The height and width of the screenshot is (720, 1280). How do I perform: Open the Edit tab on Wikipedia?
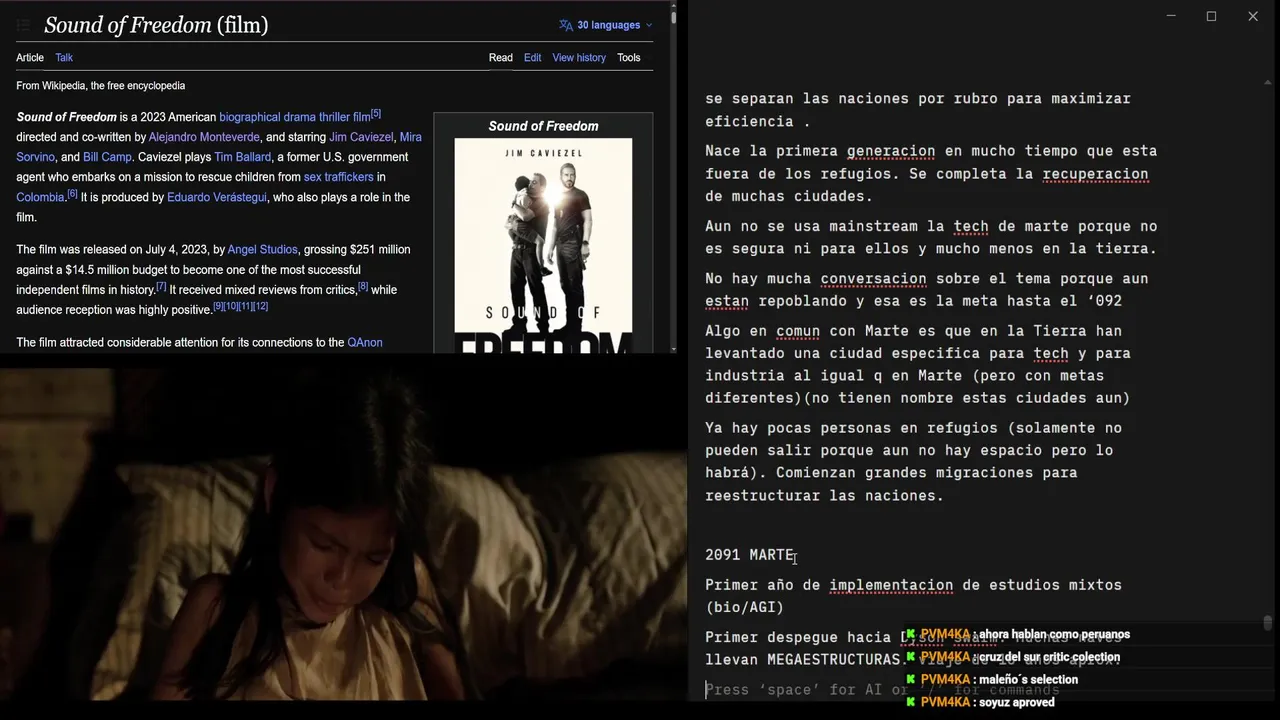533,58
